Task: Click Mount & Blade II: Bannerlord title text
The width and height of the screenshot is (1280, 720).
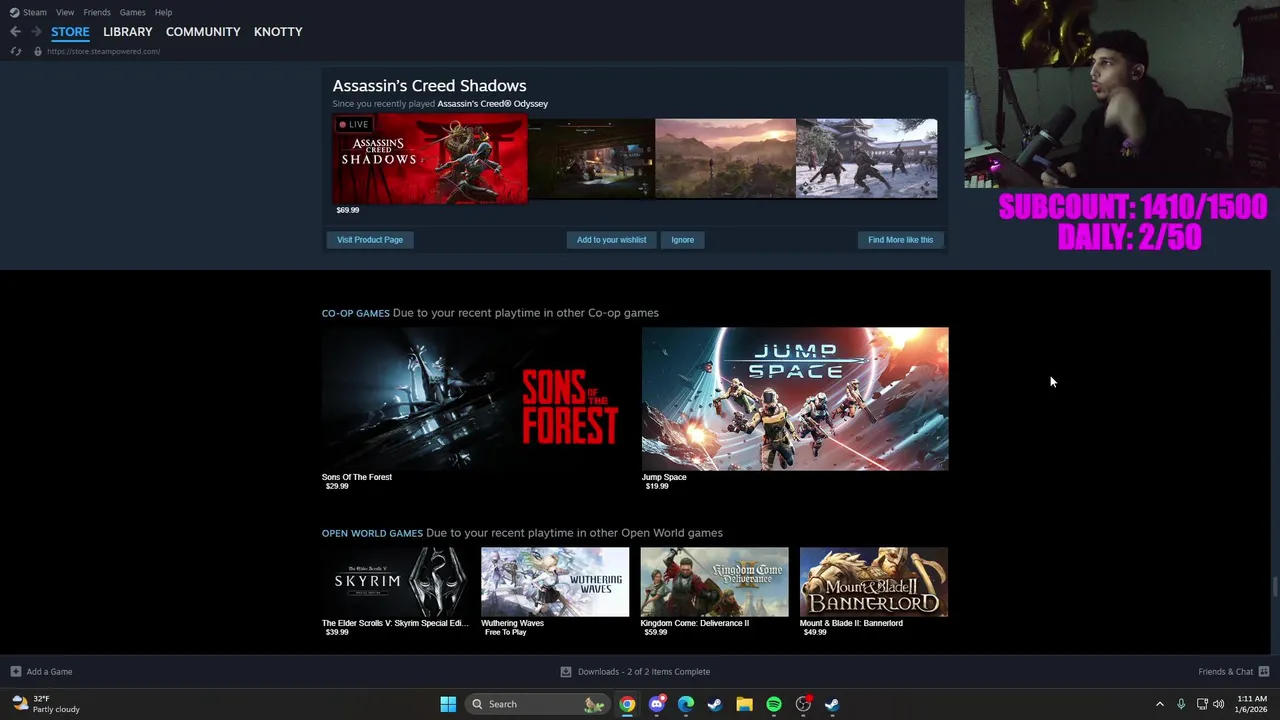Action: pyautogui.click(x=851, y=623)
